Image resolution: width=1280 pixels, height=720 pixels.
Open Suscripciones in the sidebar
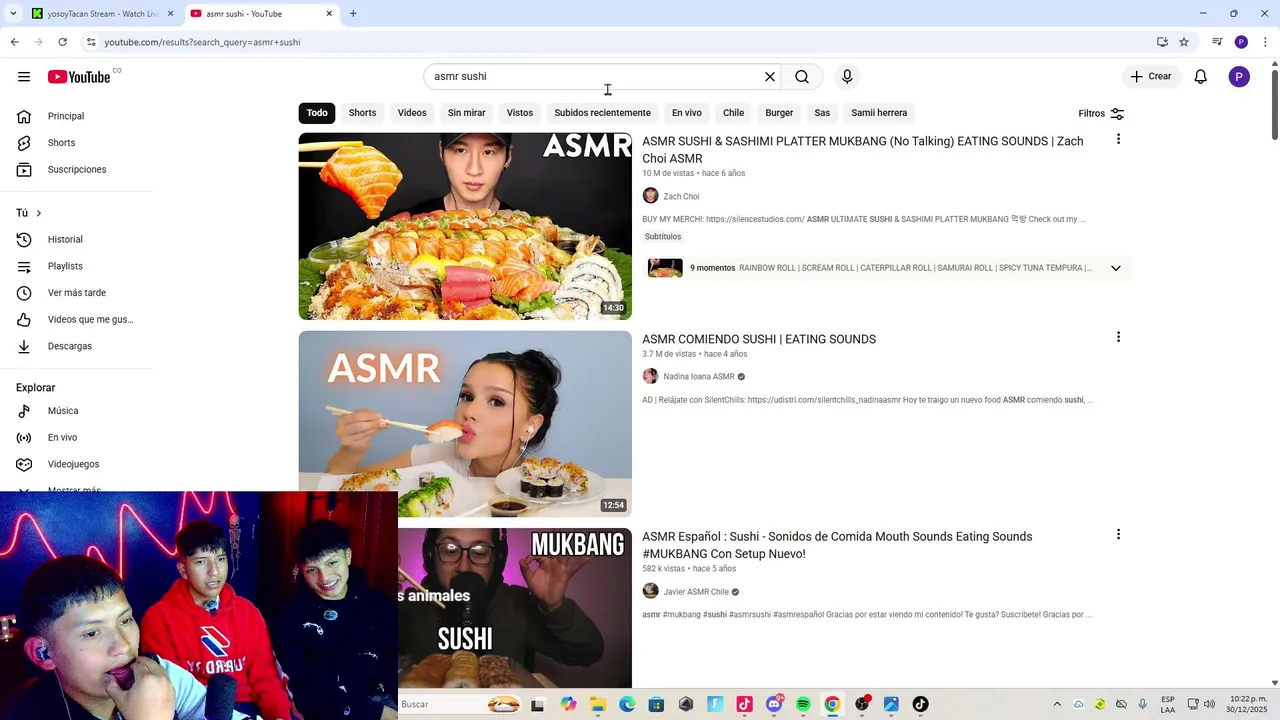coord(76,170)
